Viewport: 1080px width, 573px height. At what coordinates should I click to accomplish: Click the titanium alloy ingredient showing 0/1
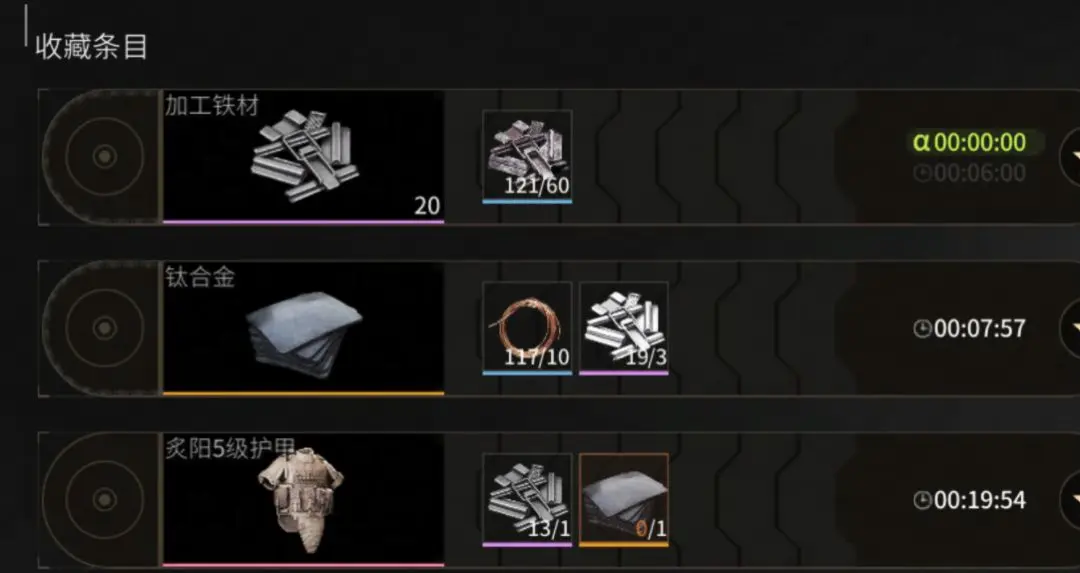click(x=624, y=500)
